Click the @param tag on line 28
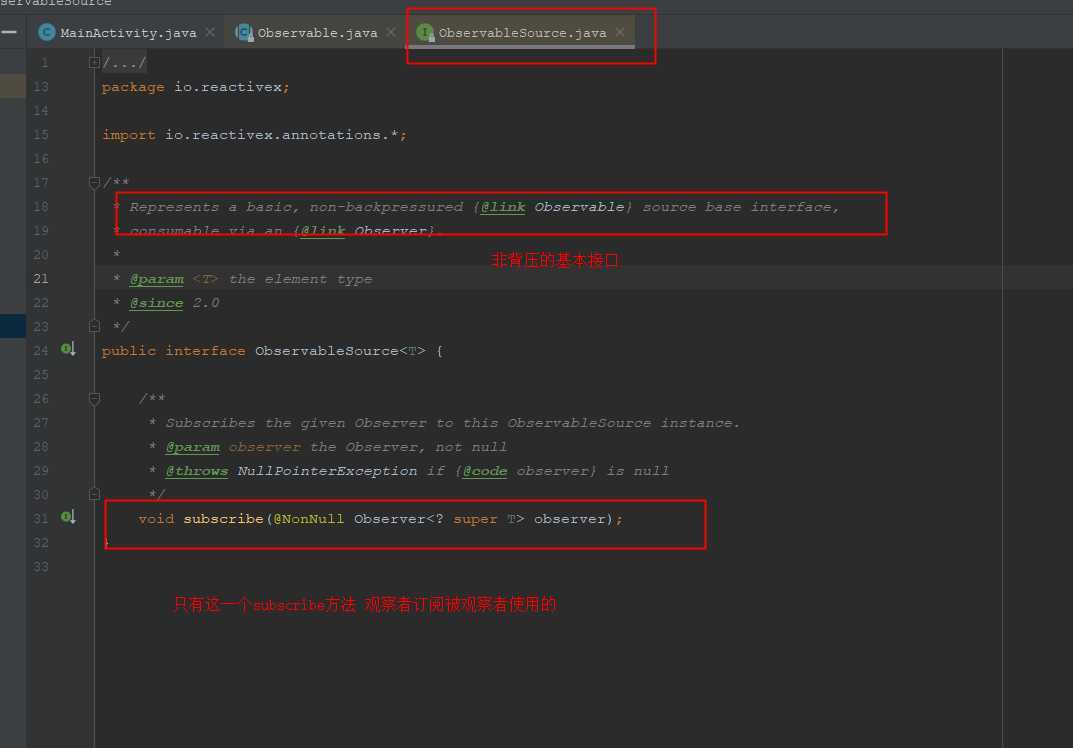Image resolution: width=1073 pixels, height=748 pixels. (193, 447)
